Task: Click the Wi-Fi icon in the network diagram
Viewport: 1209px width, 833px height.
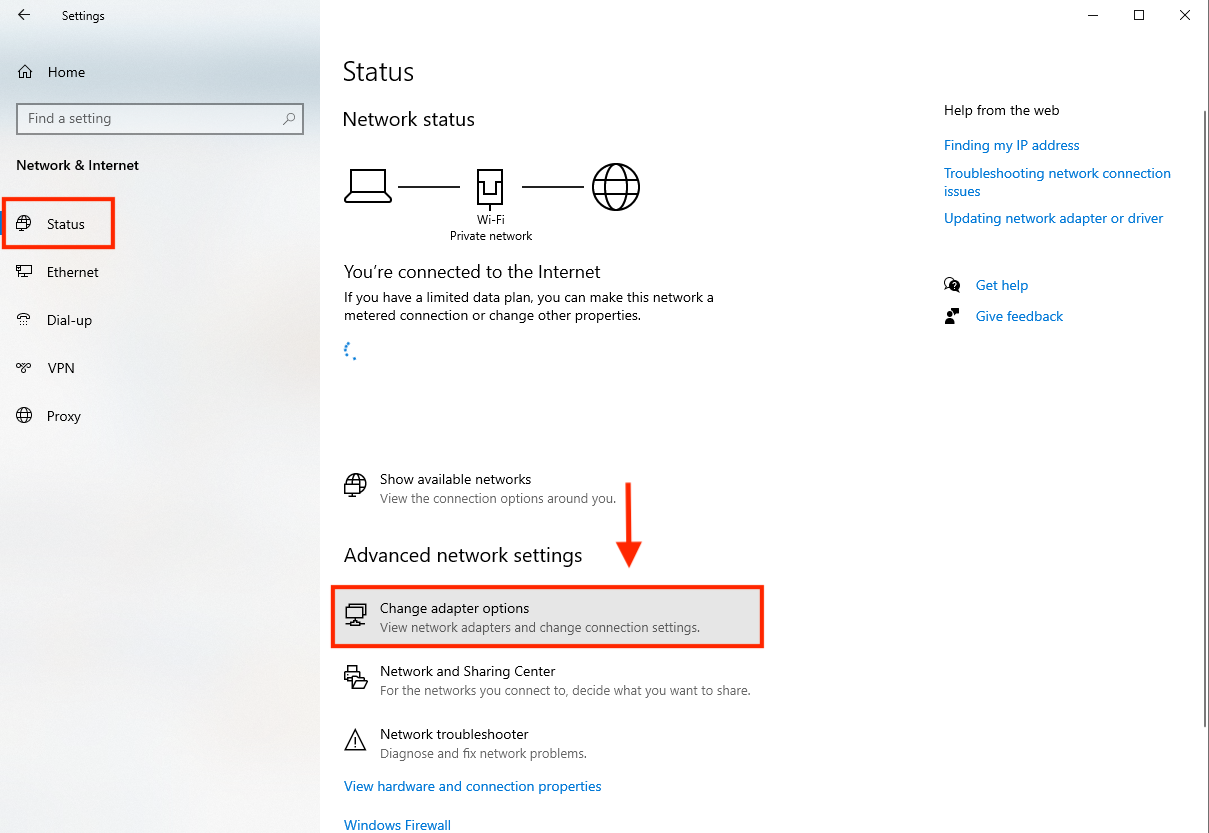Action: (490, 185)
